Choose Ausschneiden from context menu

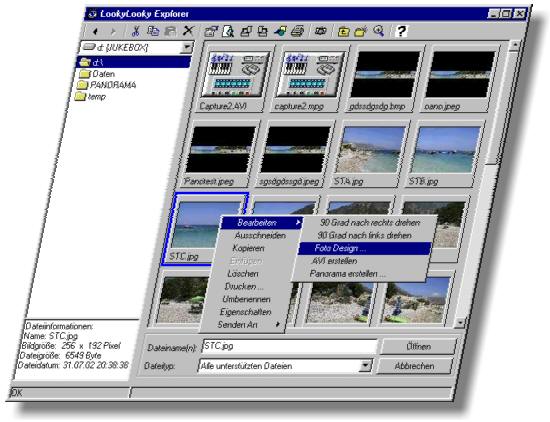coord(260,235)
